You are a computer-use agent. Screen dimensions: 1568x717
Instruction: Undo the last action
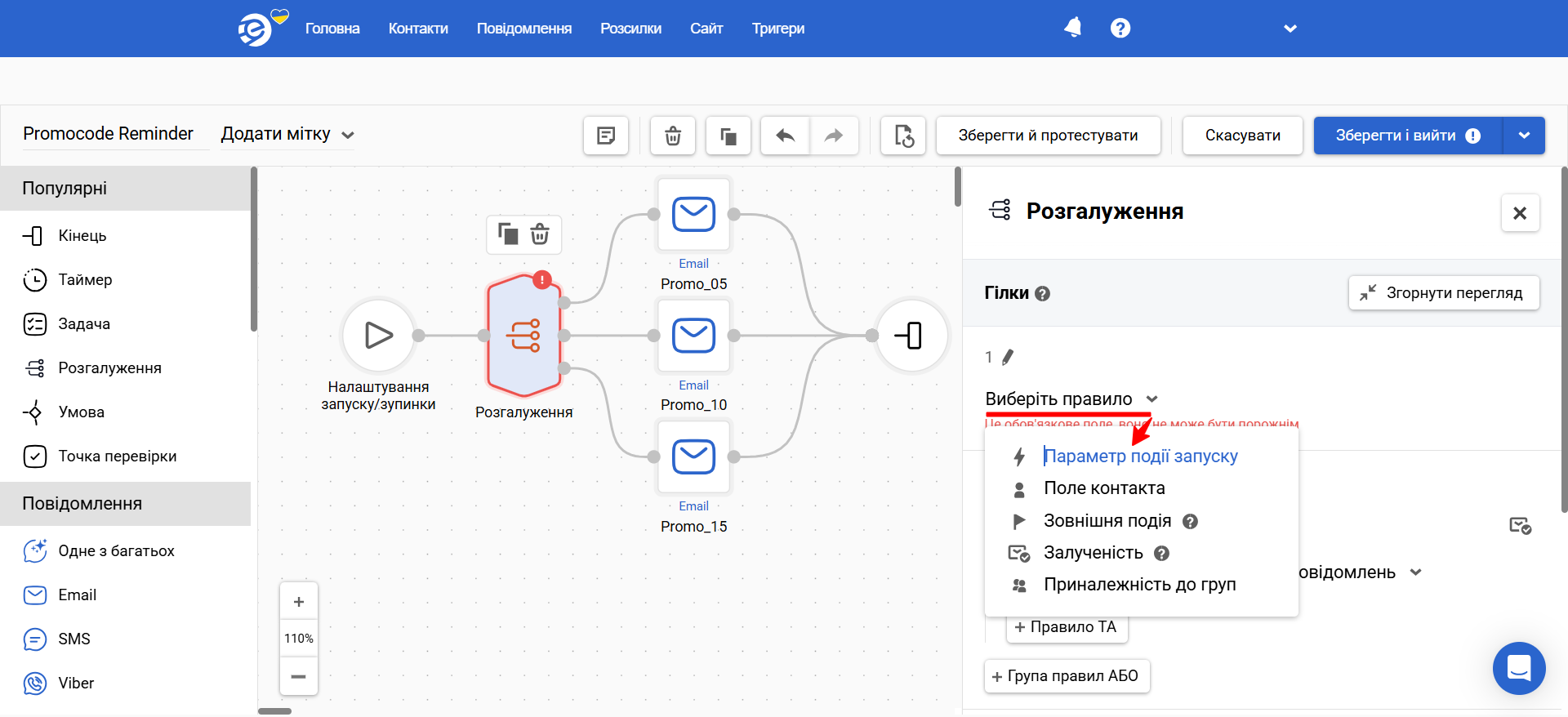(786, 136)
